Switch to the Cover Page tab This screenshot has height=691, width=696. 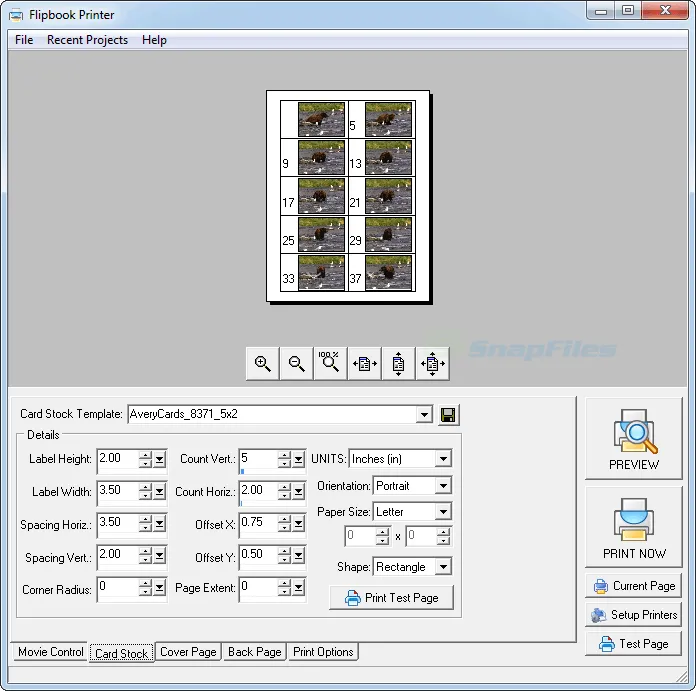[188, 652]
